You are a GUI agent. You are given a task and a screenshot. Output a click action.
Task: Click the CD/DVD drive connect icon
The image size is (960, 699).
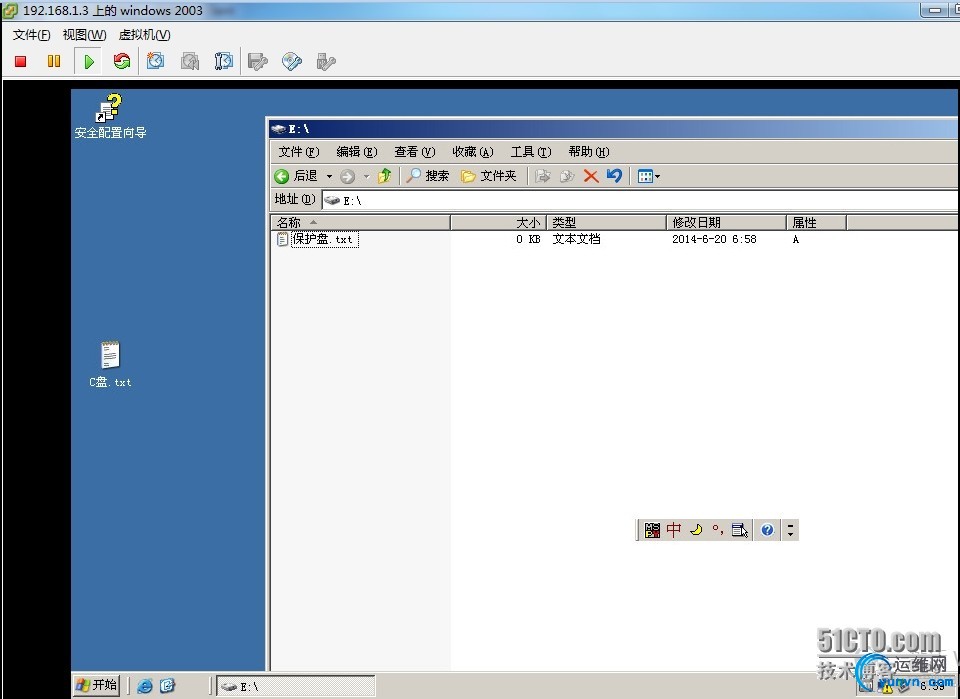click(292, 61)
